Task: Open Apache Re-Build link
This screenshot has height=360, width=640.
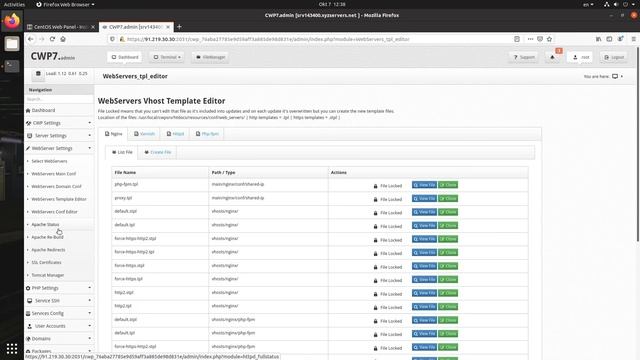Action: click(47, 237)
